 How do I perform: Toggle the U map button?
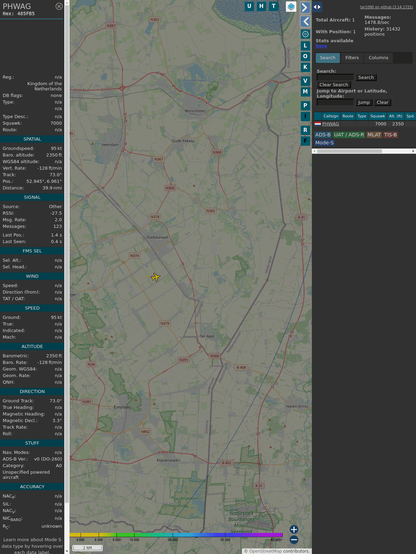pyautogui.click(x=249, y=6)
